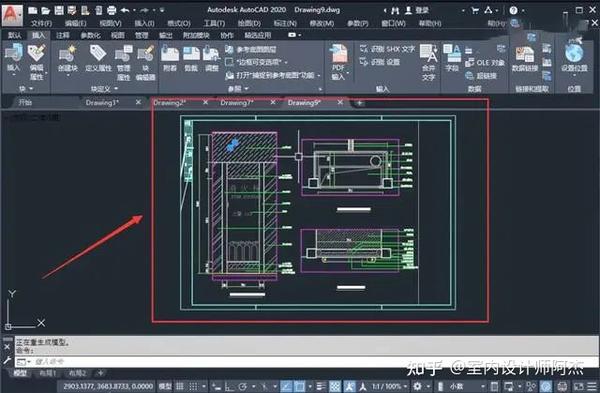Click Recognition Settings (识别 设置) button
This screenshot has width=600, height=393.
tap(380, 62)
